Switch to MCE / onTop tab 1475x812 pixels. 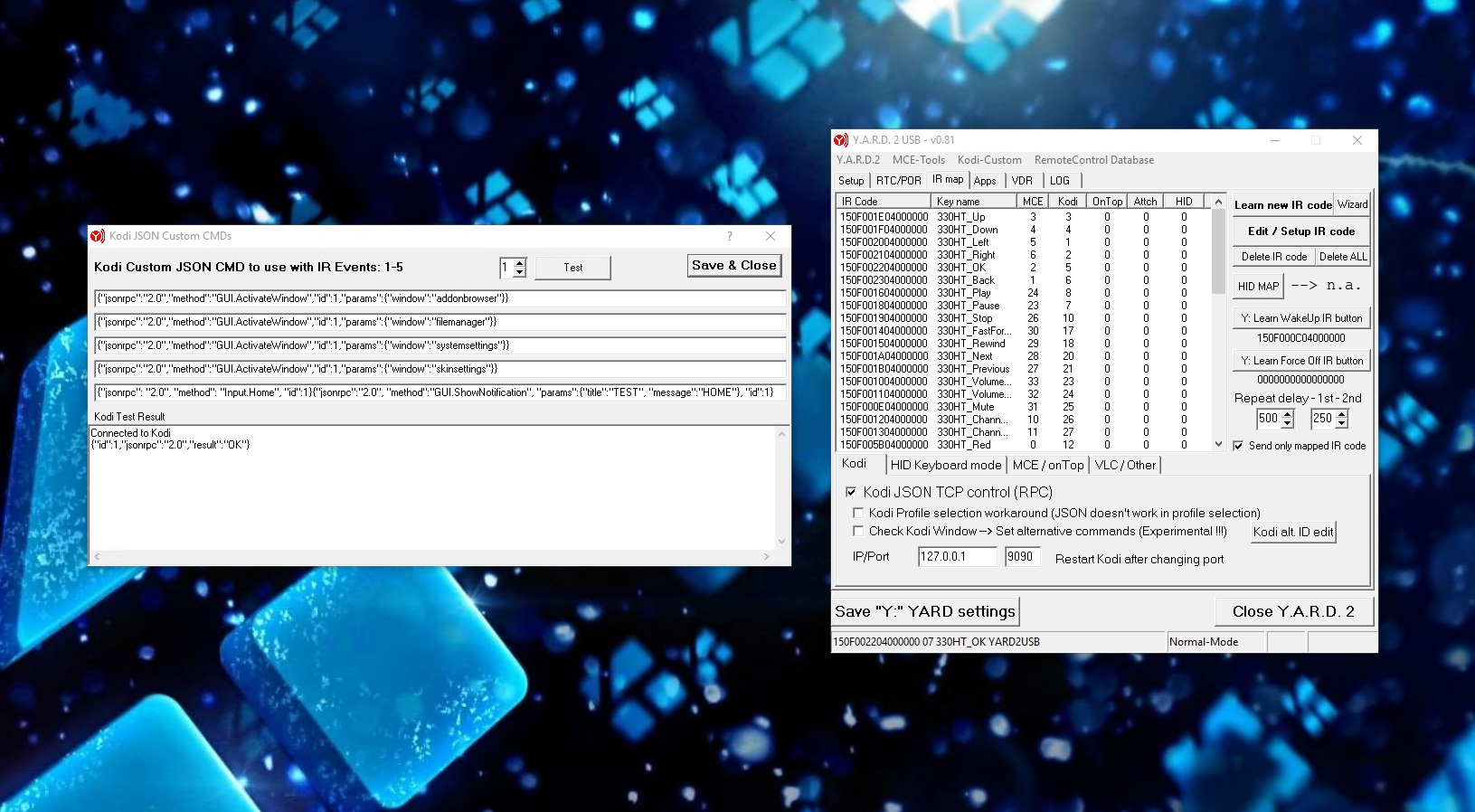pyautogui.click(x=1048, y=465)
